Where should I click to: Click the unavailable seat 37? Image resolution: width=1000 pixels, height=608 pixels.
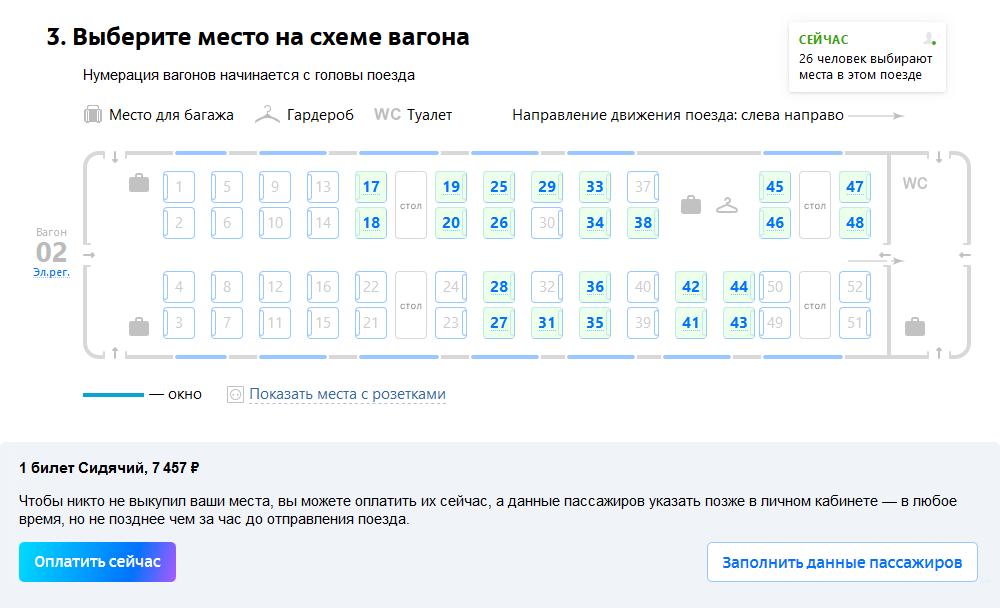(x=643, y=187)
